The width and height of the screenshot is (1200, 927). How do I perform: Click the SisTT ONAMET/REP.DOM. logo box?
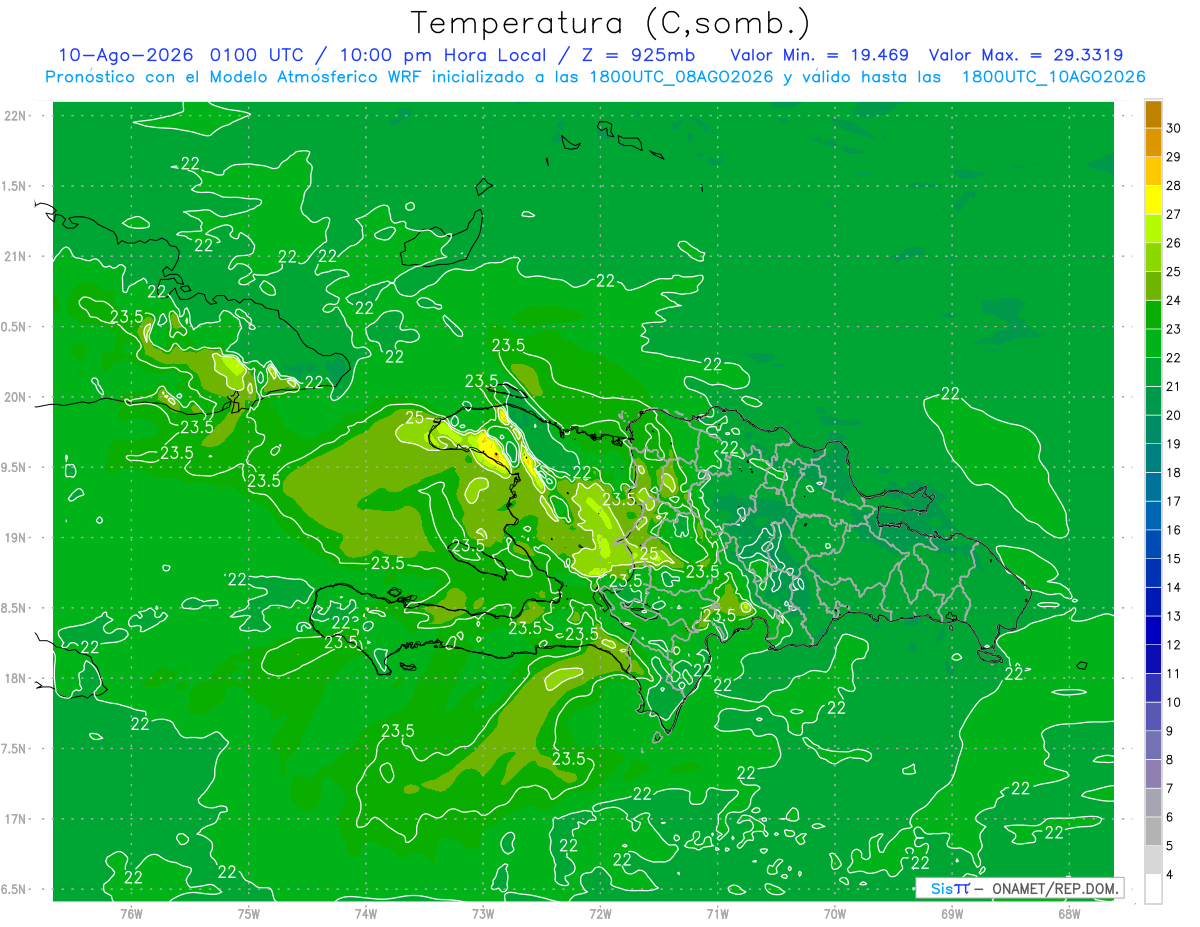coord(1018,888)
